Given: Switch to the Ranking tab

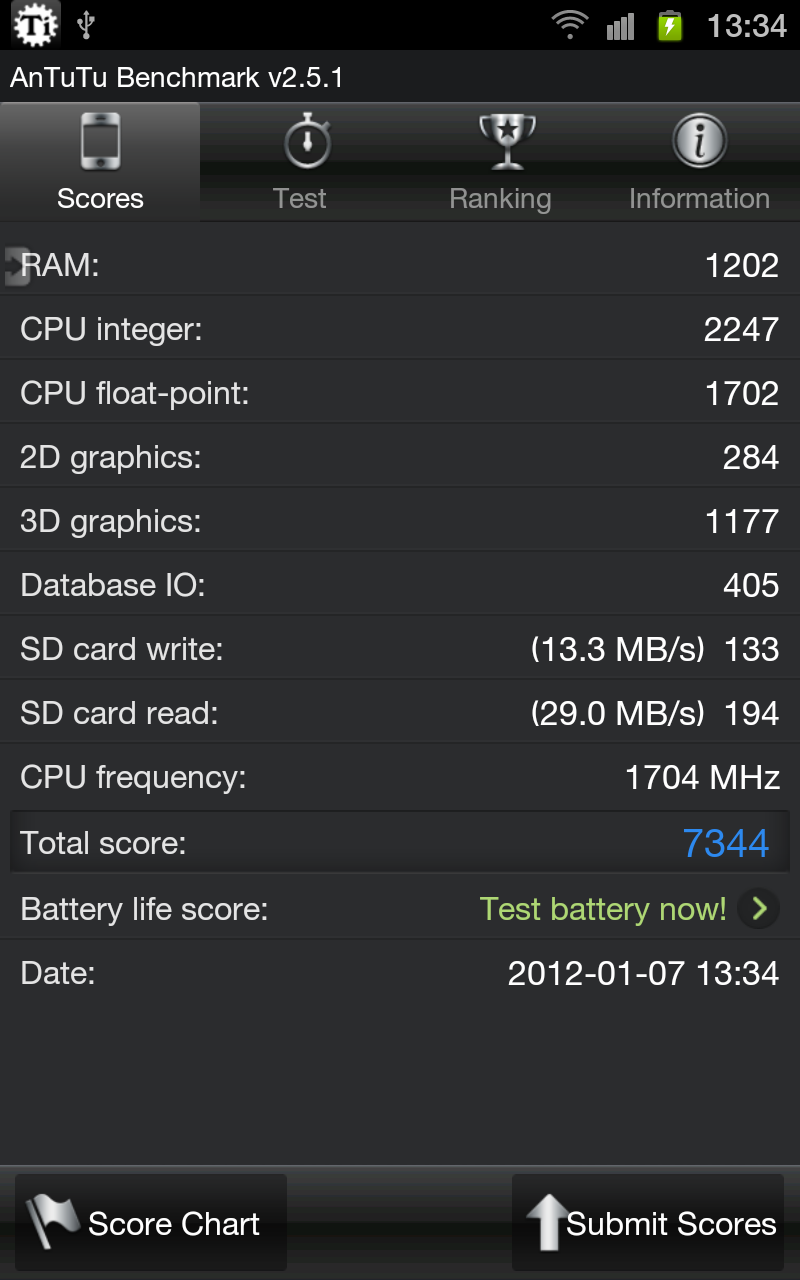Looking at the screenshot, I should coord(500,162).
